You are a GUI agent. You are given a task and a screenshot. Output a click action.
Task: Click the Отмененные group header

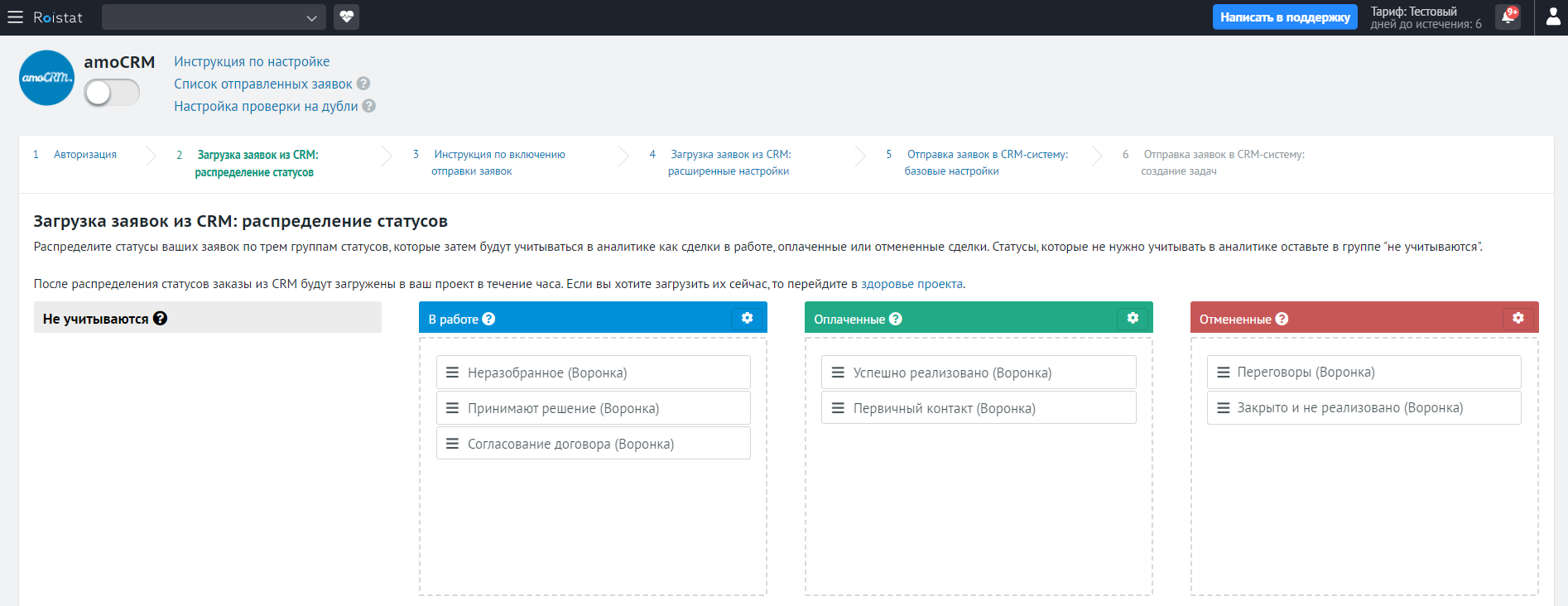(1364, 318)
